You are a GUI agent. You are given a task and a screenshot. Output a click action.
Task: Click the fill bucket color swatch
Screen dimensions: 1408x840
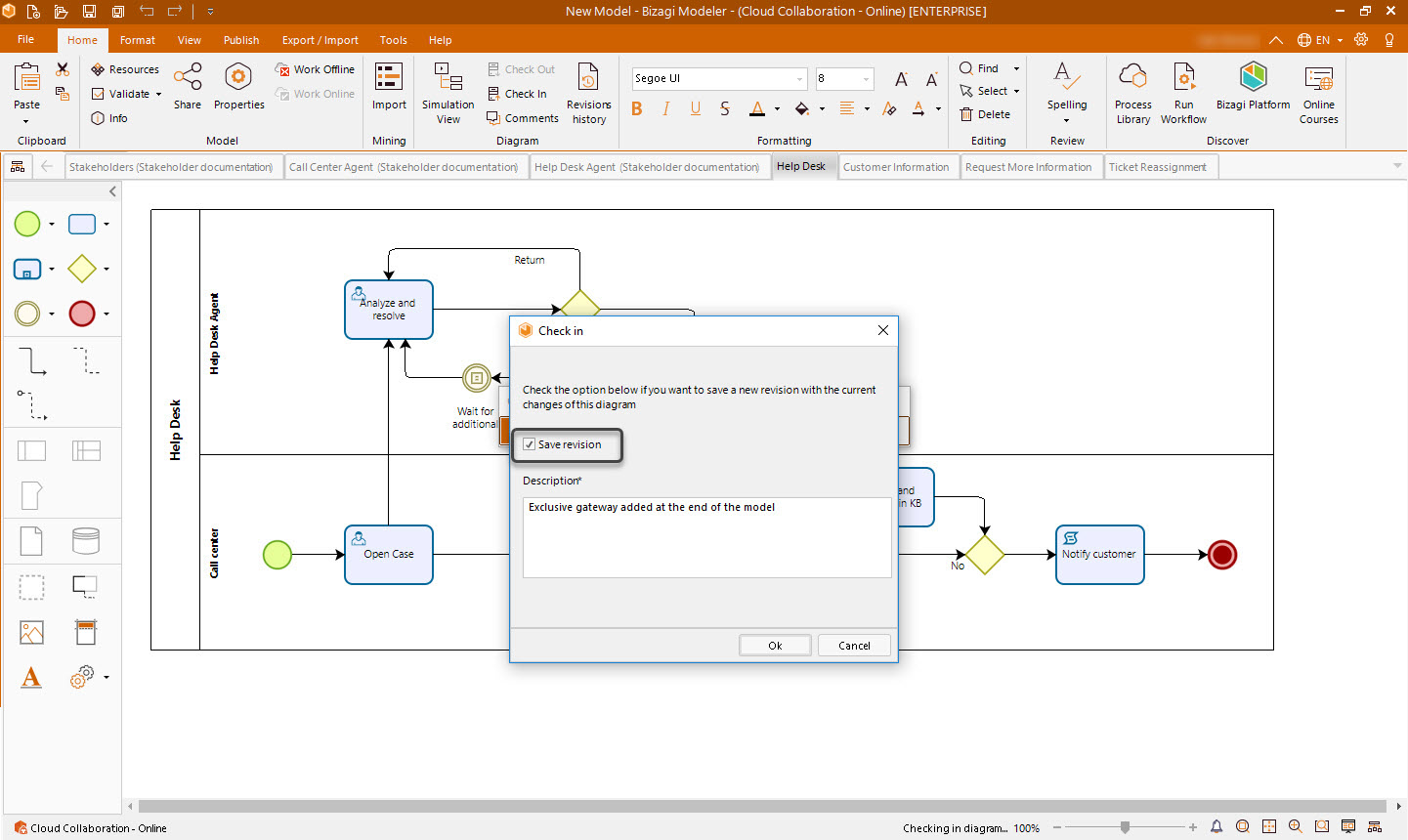(802, 108)
